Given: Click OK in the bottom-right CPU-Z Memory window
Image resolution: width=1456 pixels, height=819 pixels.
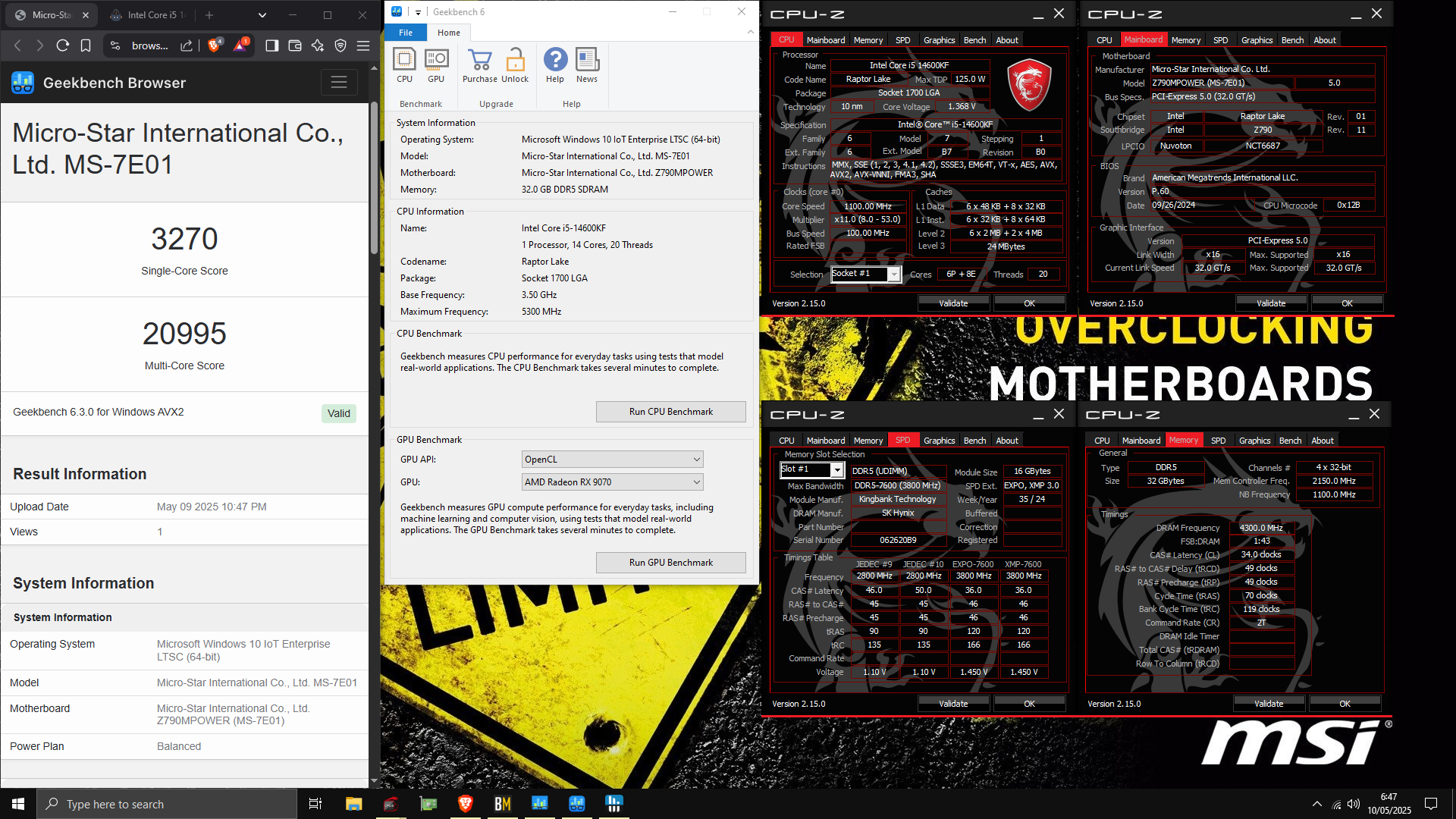Looking at the screenshot, I should [x=1345, y=704].
